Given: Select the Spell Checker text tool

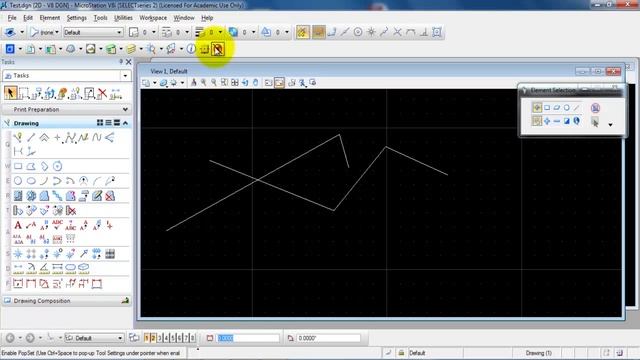Looking at the screenshot, I should coord(58,225).
